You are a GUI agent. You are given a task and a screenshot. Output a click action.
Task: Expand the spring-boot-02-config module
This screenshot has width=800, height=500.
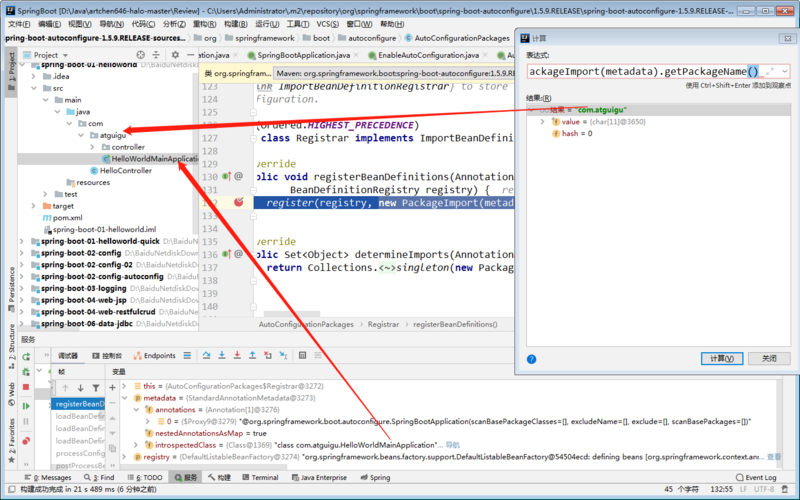[x=21, y=253]
